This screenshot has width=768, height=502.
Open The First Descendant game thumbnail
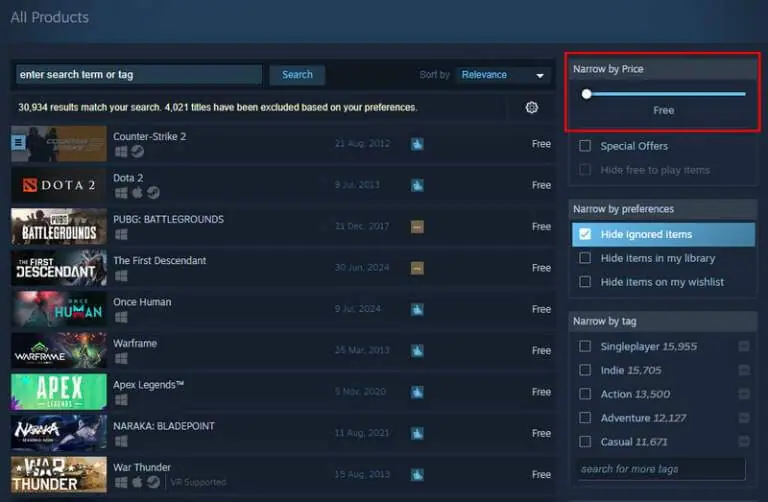[x=59, y=268]
